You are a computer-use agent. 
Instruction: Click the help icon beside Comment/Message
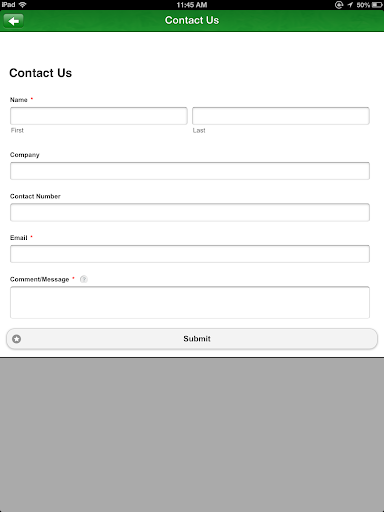84,279
